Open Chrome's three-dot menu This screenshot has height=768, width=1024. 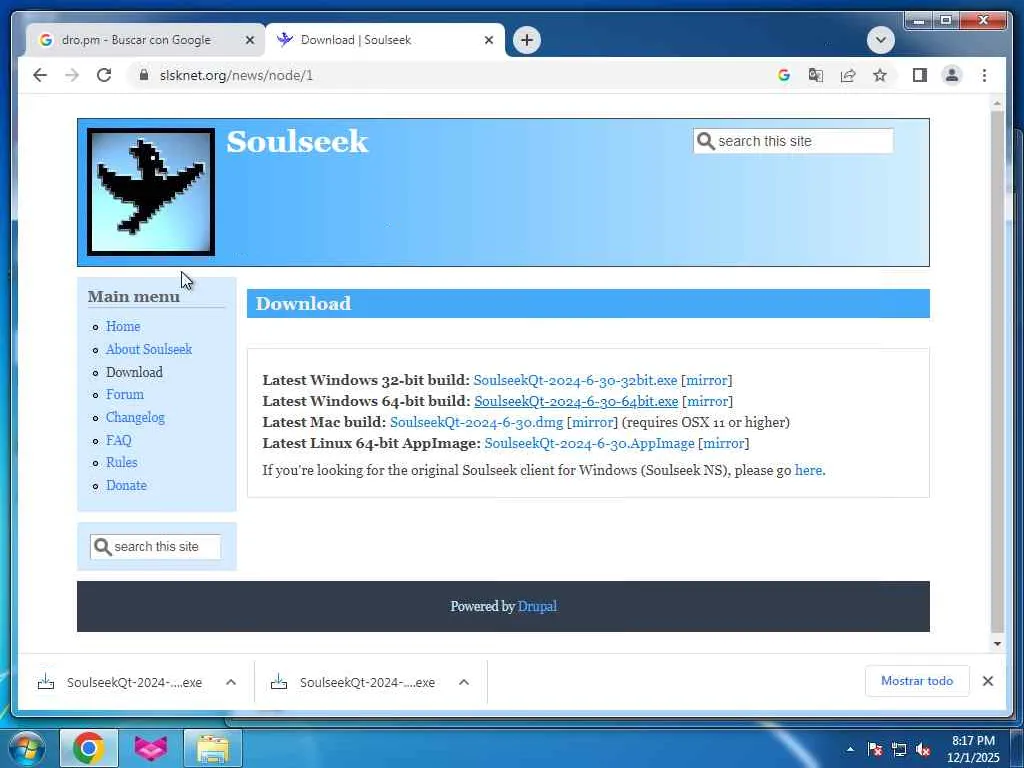tap(984, 75)
